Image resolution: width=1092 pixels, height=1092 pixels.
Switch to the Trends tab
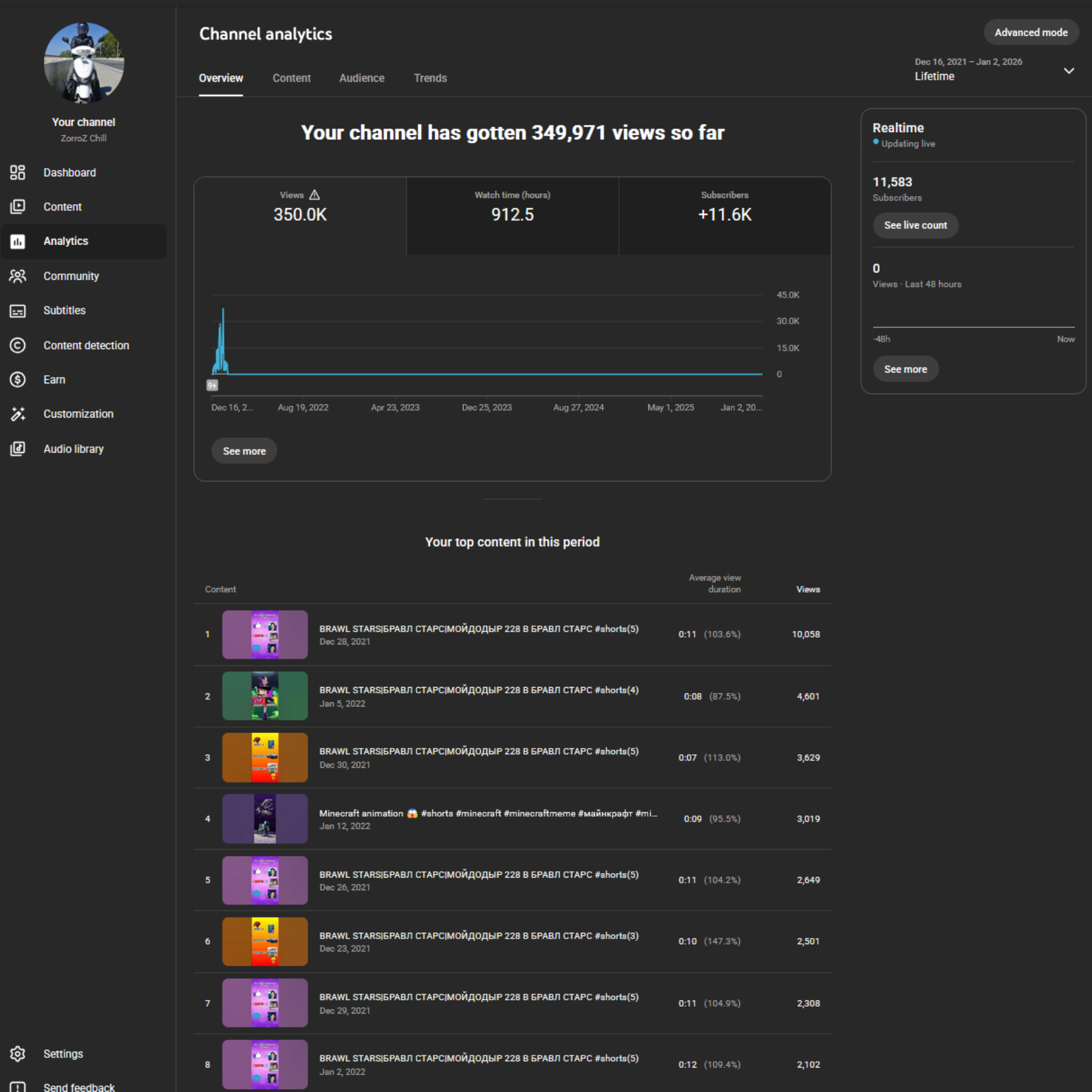430,78
